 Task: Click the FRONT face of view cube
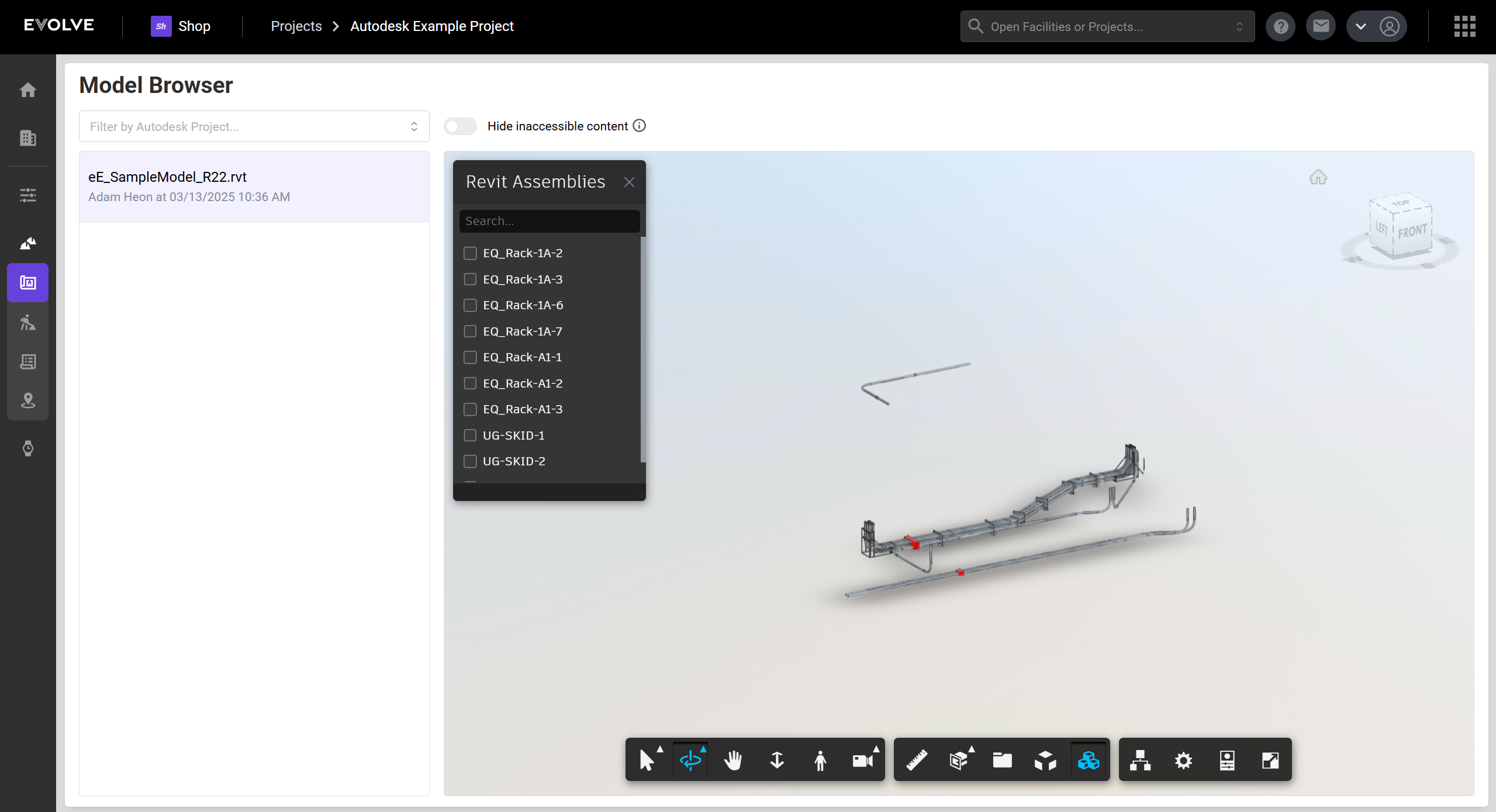click(1412, 232)
